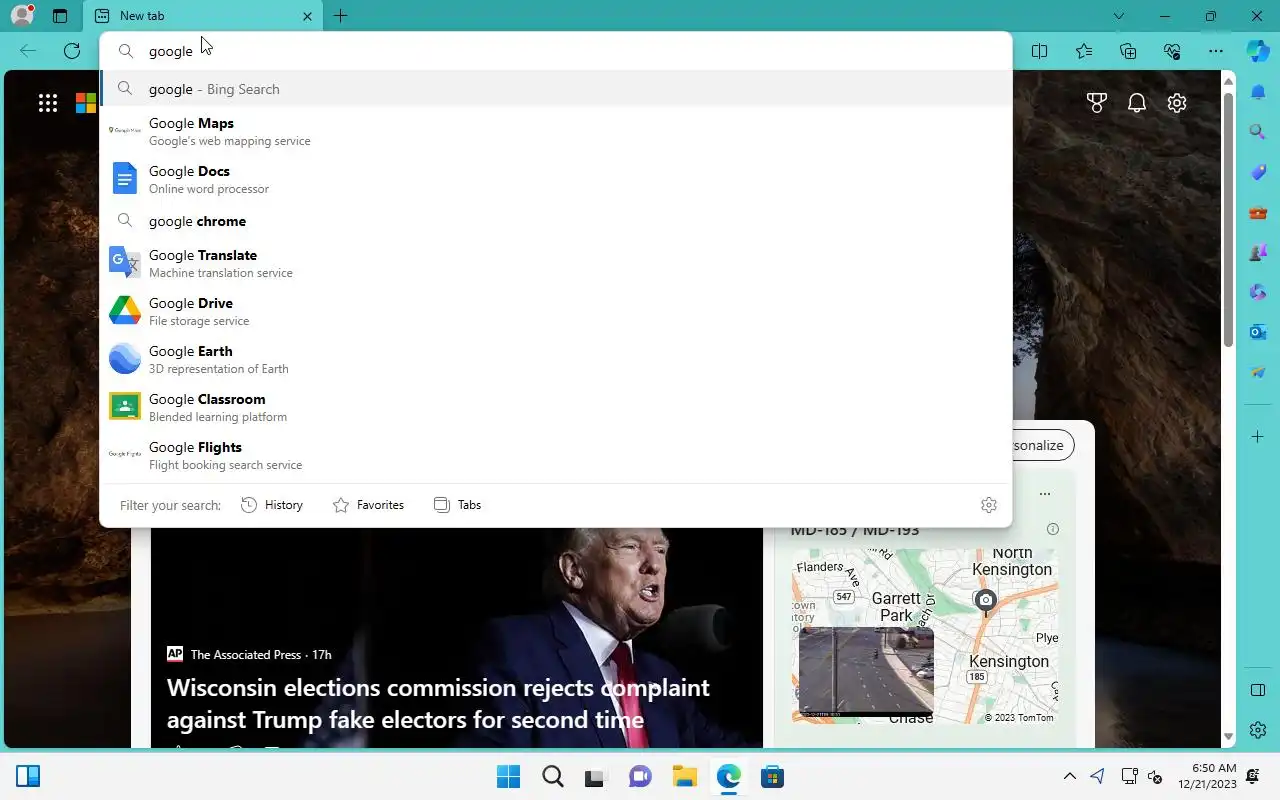The image size is (1280, 800).
Task: Open the tab actions menu icon
Action: coord(60,16)
